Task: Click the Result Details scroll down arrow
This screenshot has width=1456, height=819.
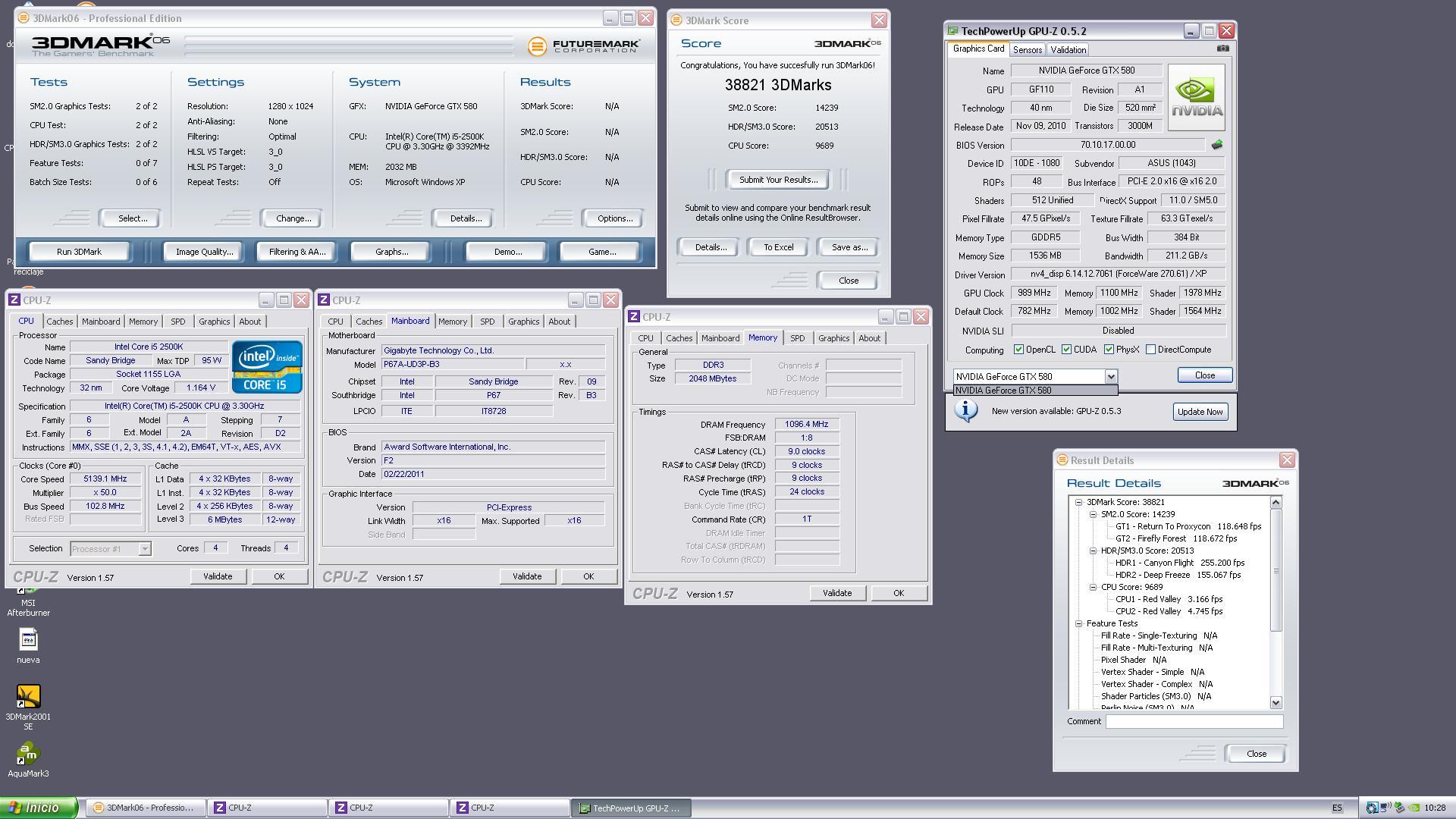Action: (1276, 703)
